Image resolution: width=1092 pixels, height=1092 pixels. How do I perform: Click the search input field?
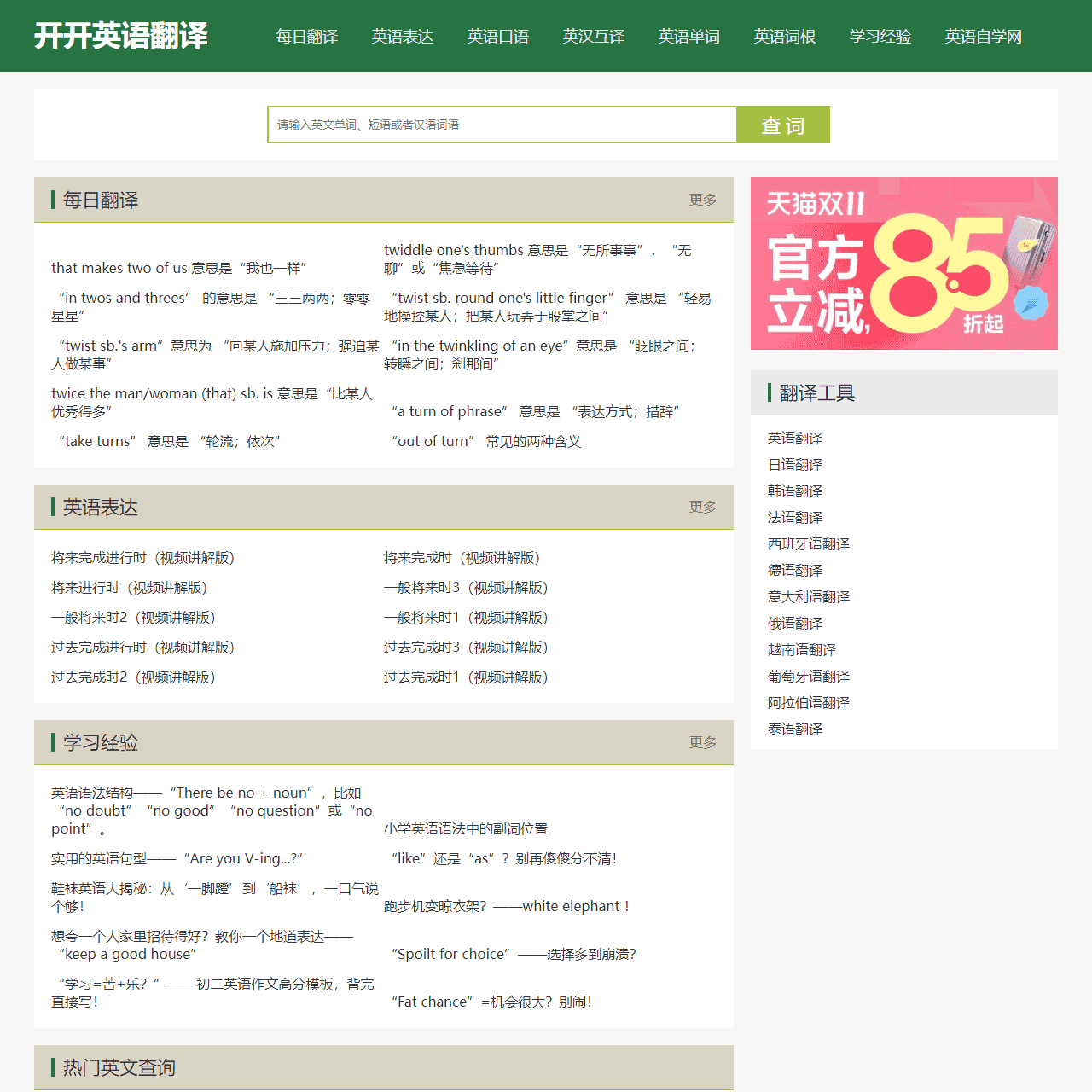click(x=502, y=125)
